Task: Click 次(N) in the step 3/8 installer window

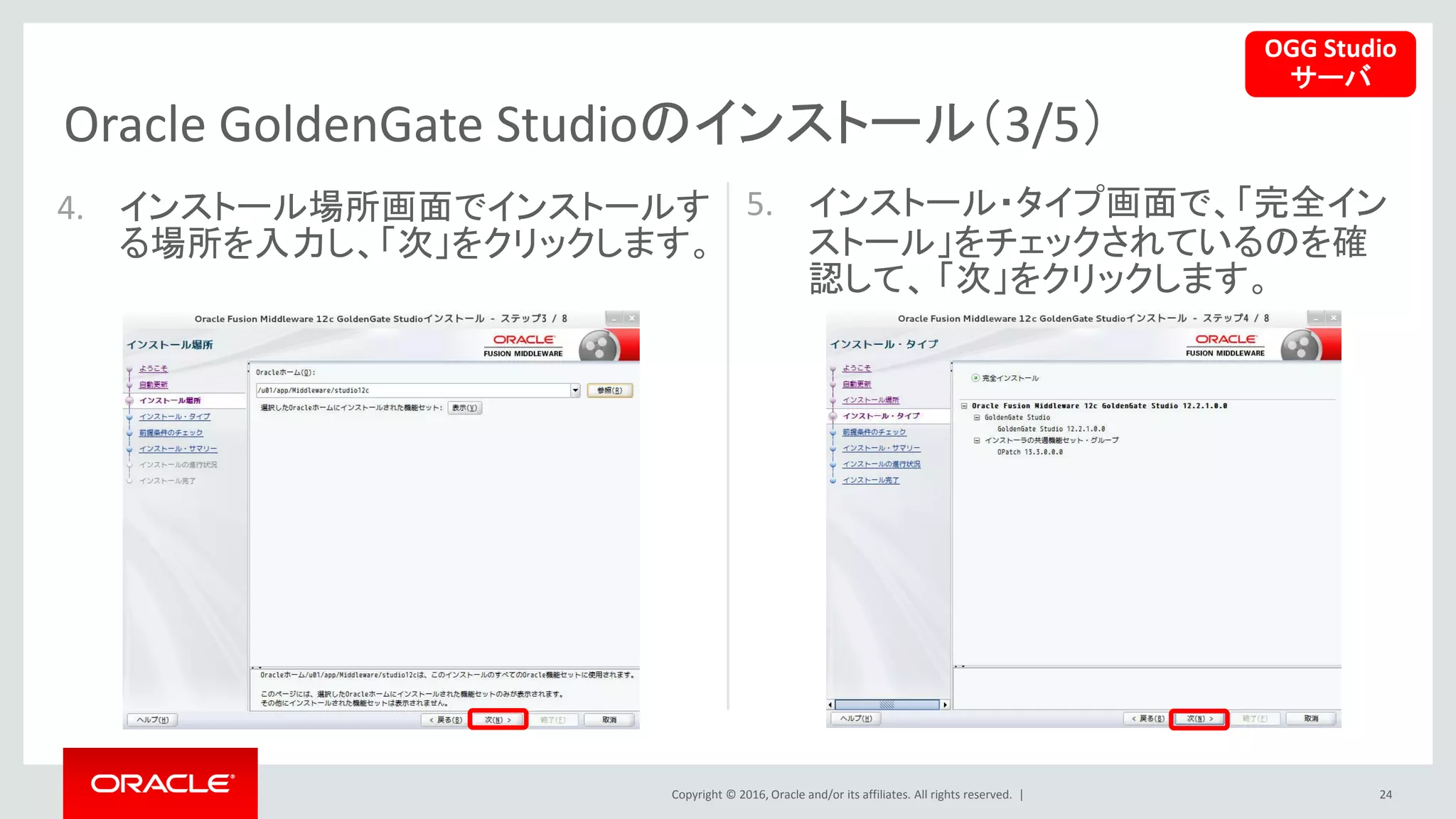Action: (498, 719)
